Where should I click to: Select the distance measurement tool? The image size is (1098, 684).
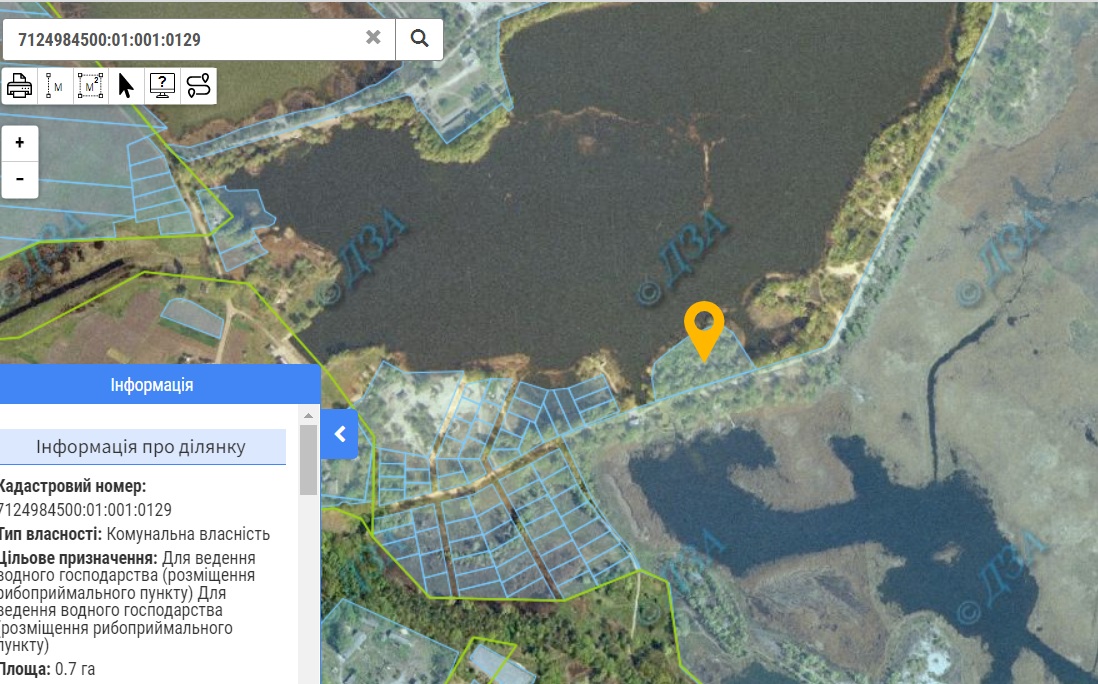tap(53, 86)
